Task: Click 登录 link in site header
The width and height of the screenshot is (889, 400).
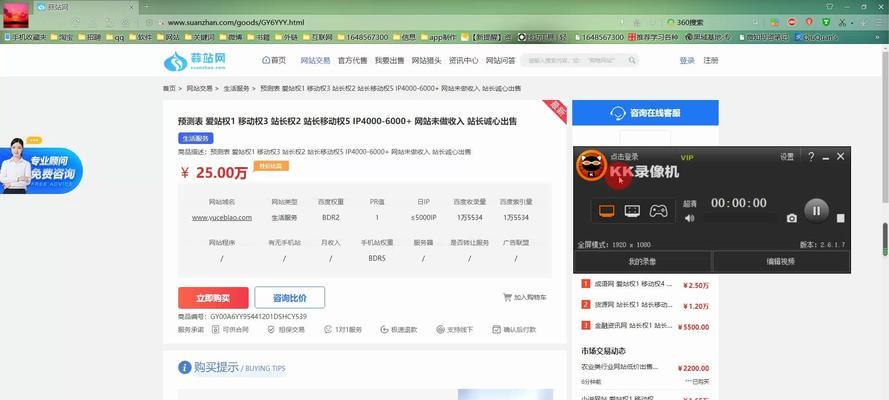Action: point(687,61)
